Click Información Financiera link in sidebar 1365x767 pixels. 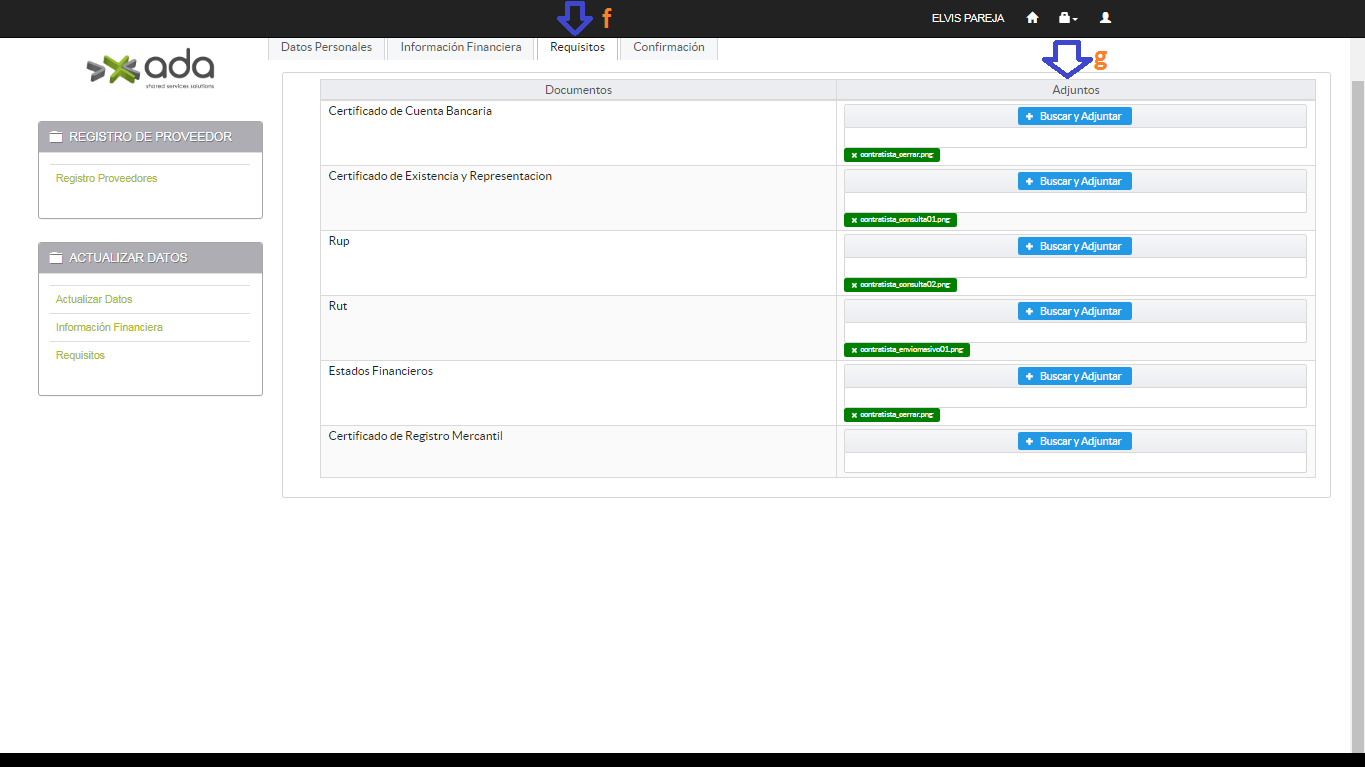(109, 327)
